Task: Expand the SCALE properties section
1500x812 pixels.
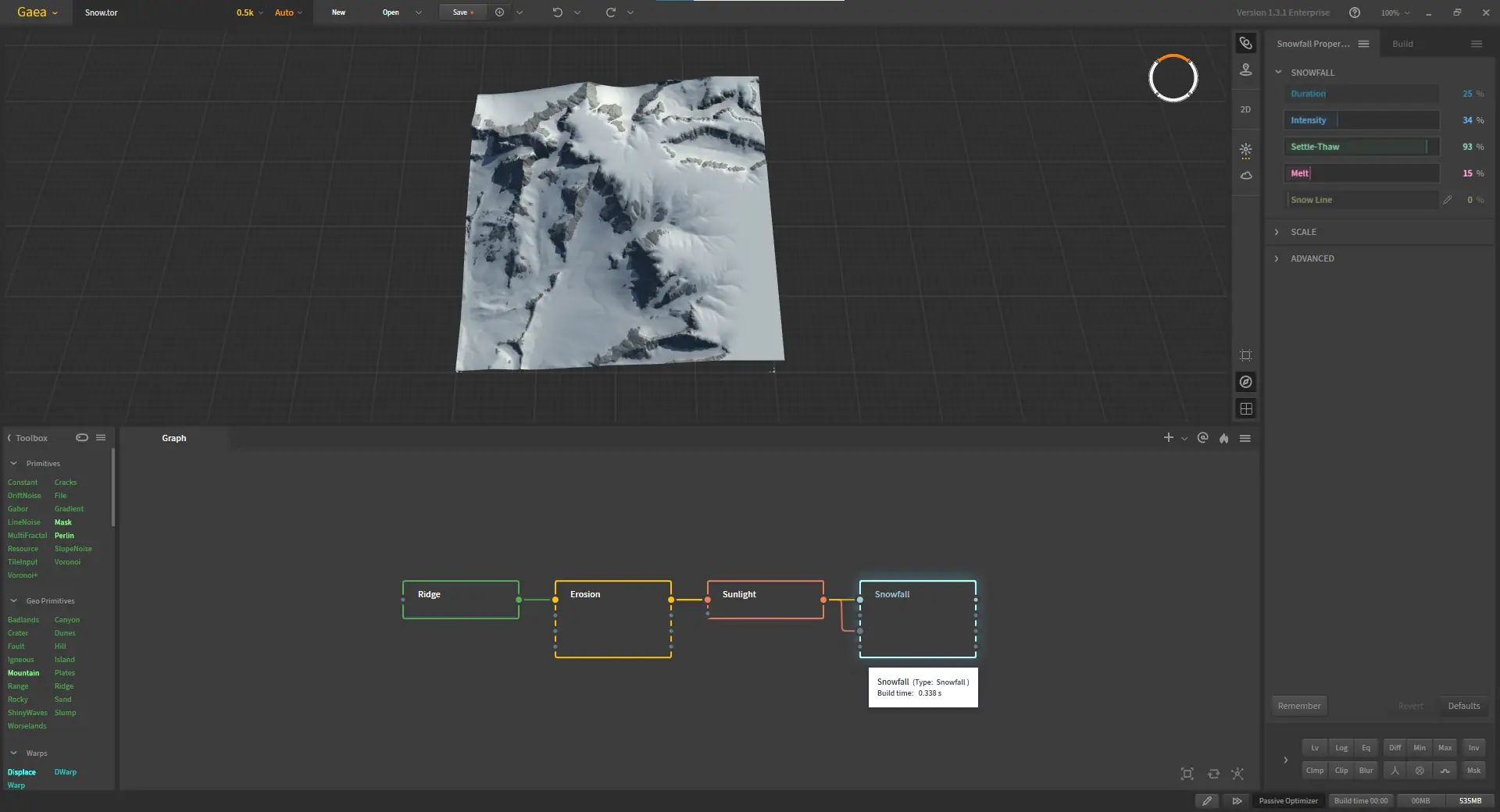Action: (1303, 232)
